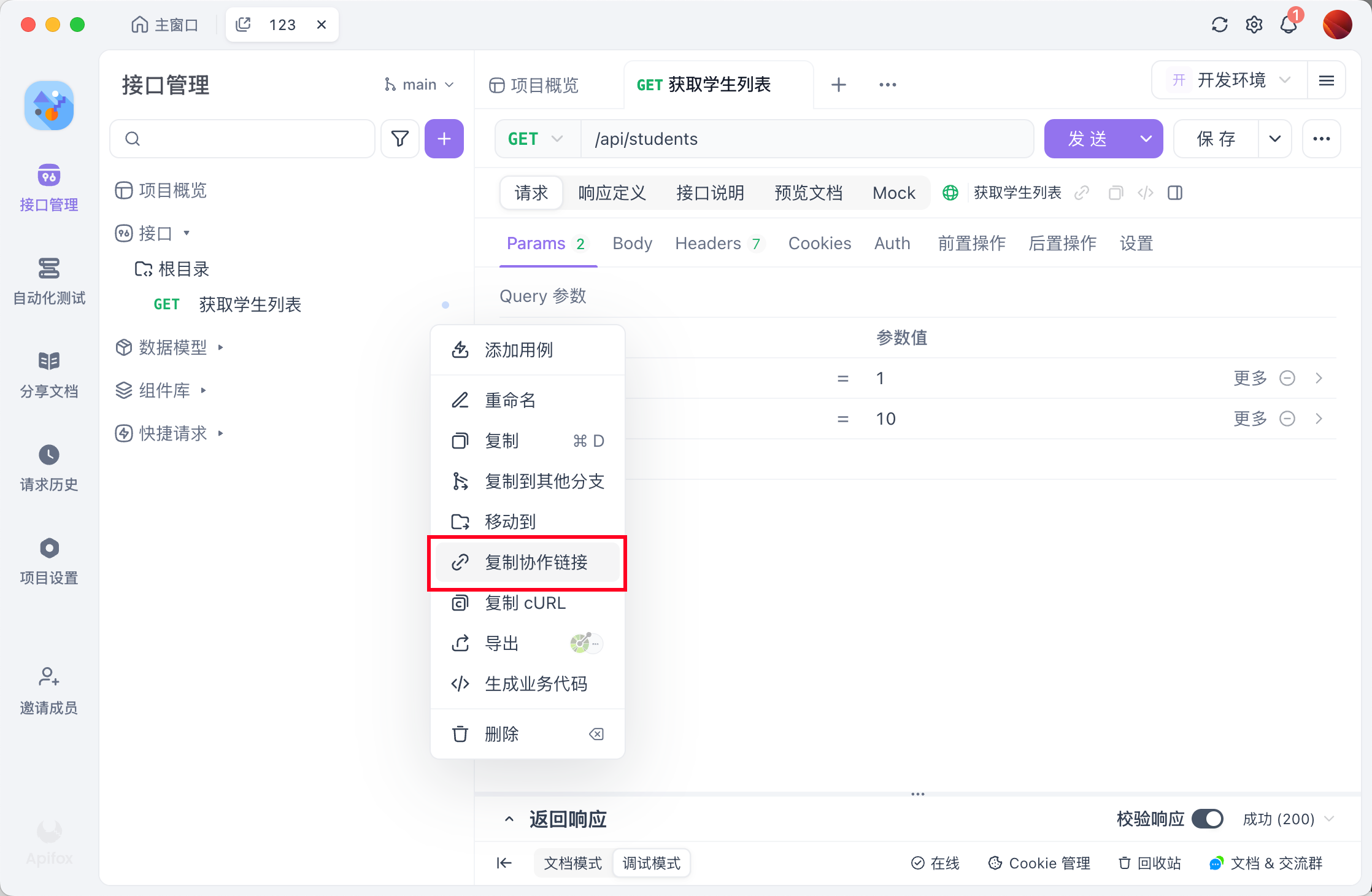Image resolution: width=1372 pixels, height=896 pixels.
Task: Open 回收站 at the bottom status bar
Action: pos(1150,863)
